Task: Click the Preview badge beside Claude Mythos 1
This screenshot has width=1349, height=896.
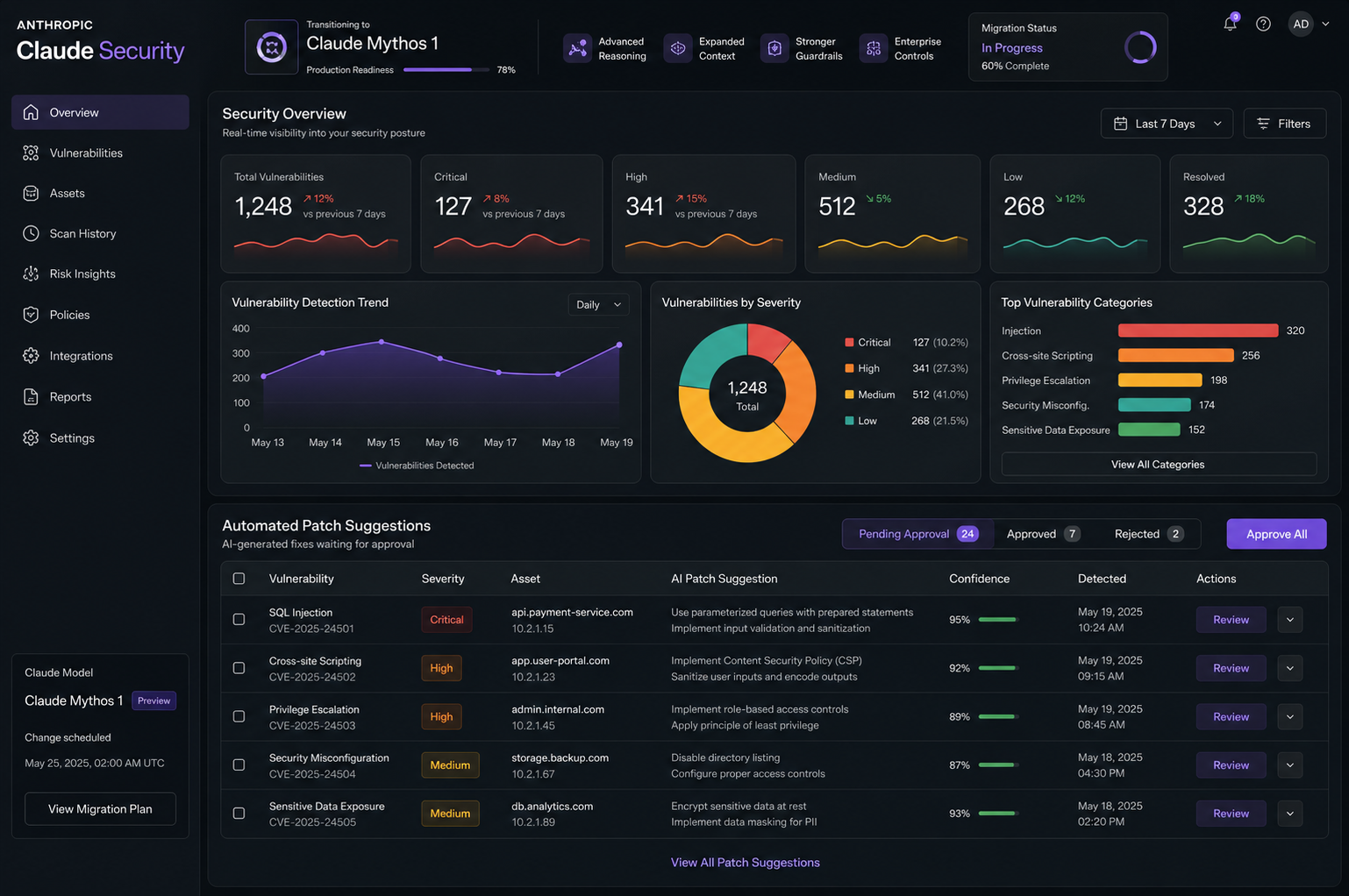Action: point(153,700)
